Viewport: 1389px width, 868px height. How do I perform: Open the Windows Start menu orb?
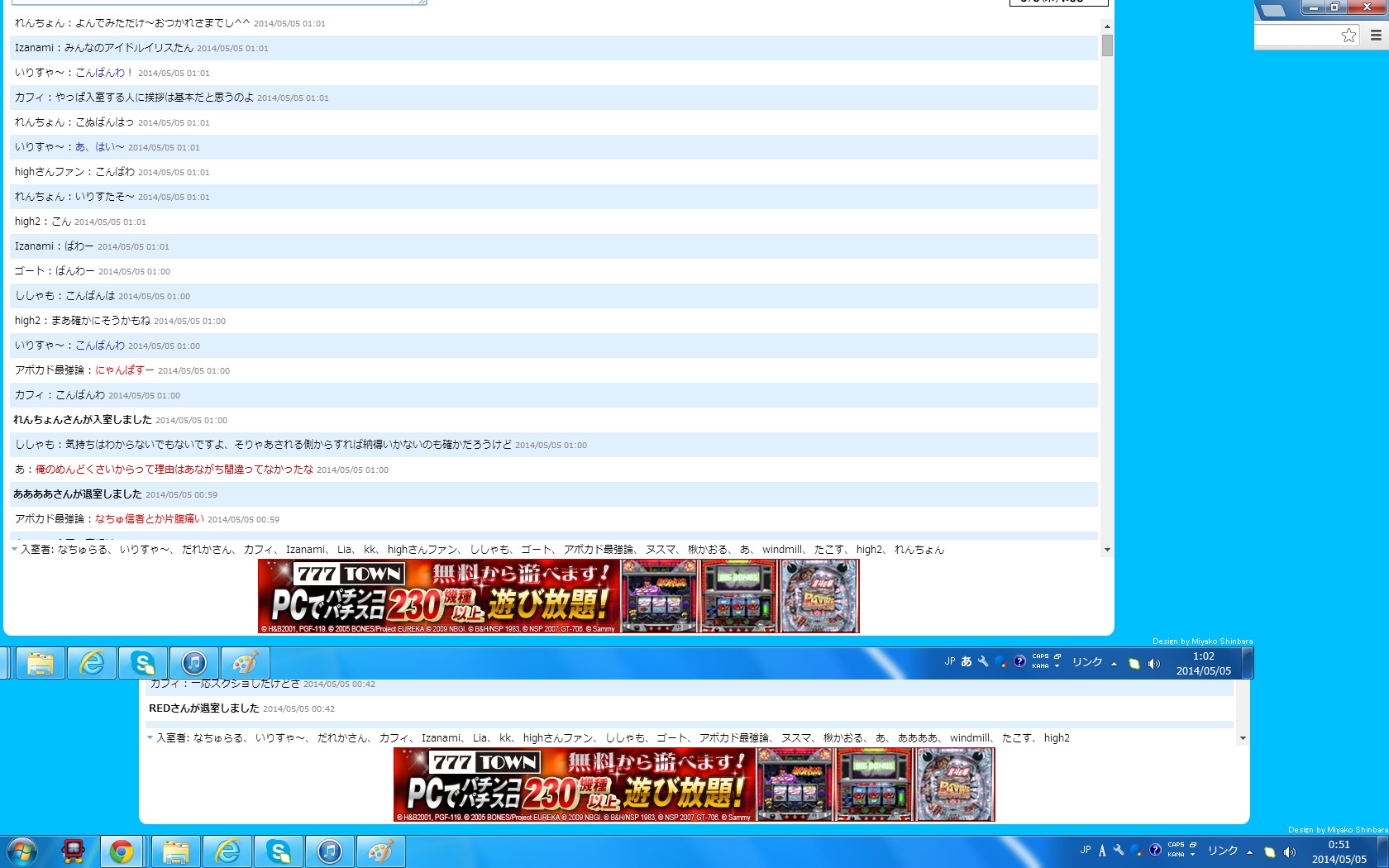tap(22, 851)
